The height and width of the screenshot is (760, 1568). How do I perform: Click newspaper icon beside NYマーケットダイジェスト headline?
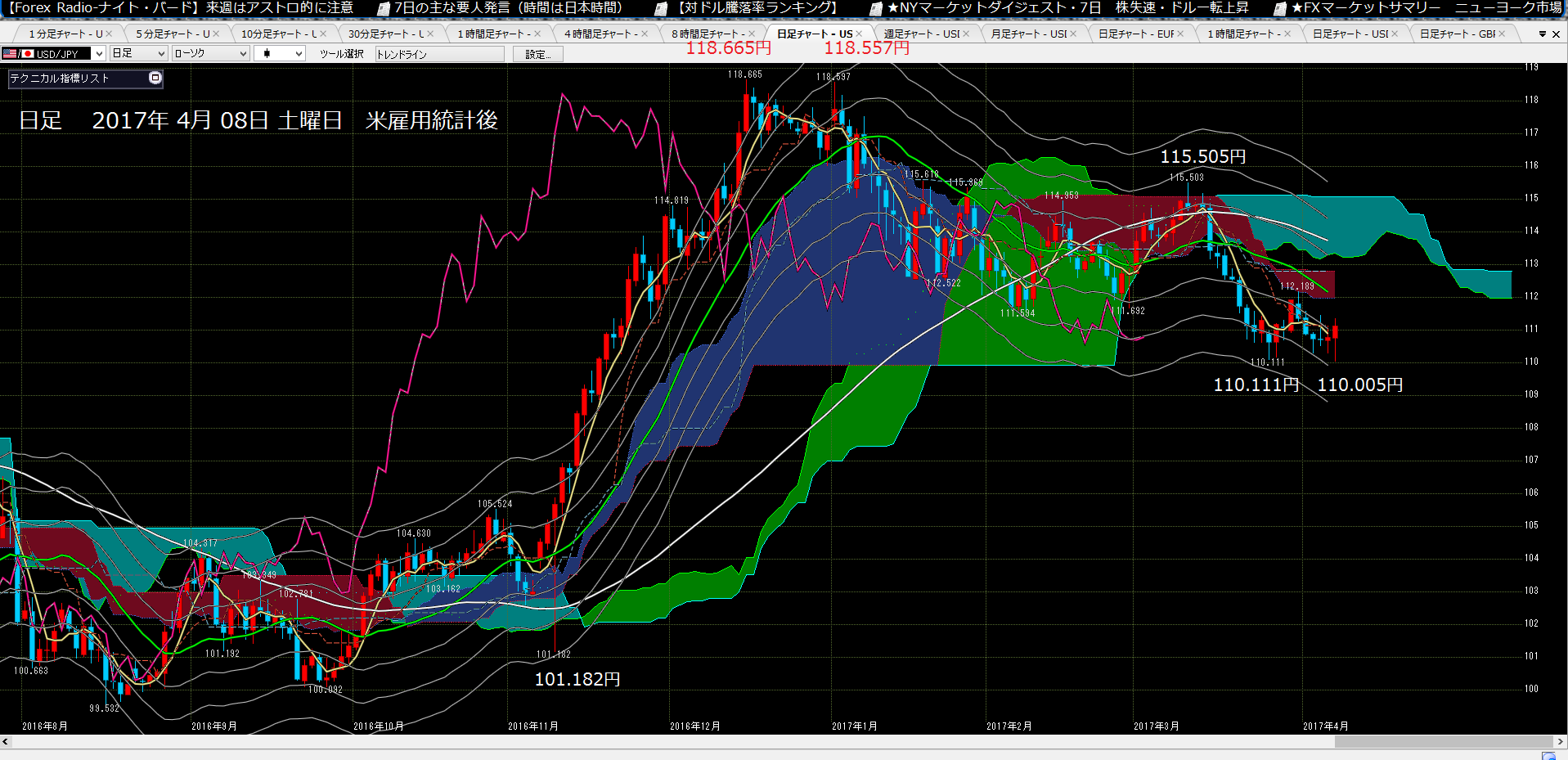tap(876, 9)
